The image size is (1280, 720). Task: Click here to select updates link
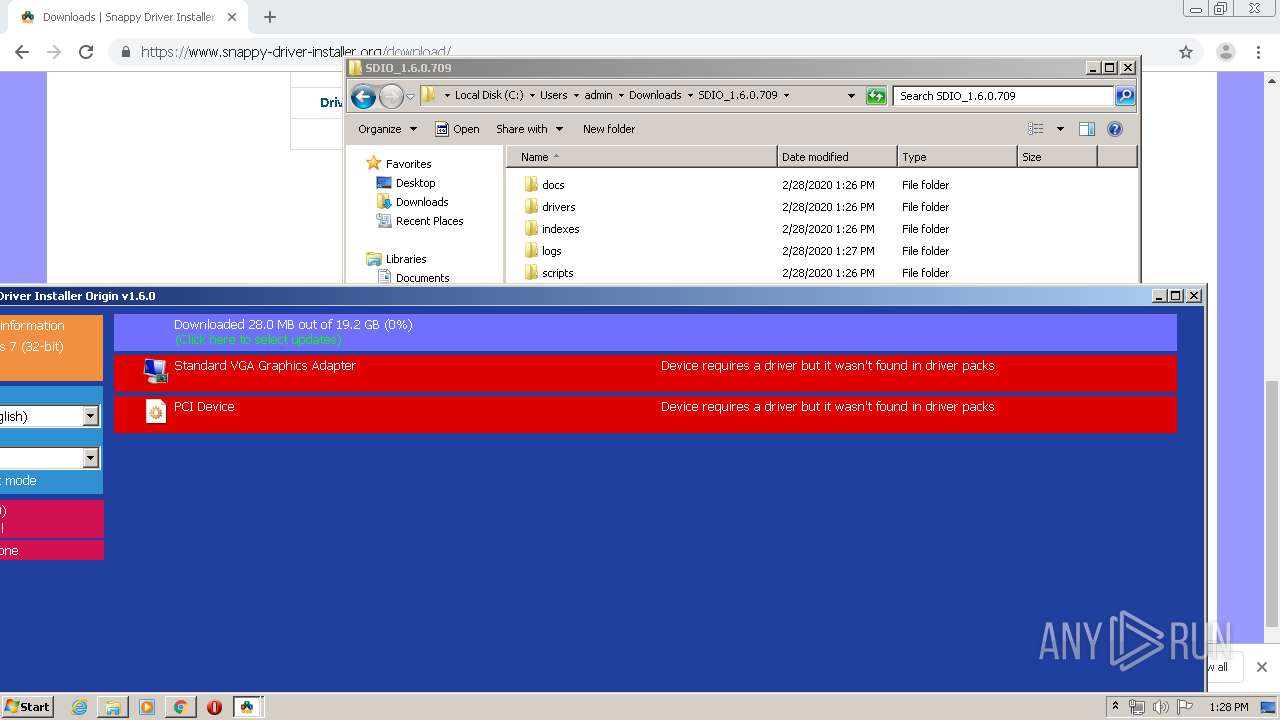pos(258,340)
